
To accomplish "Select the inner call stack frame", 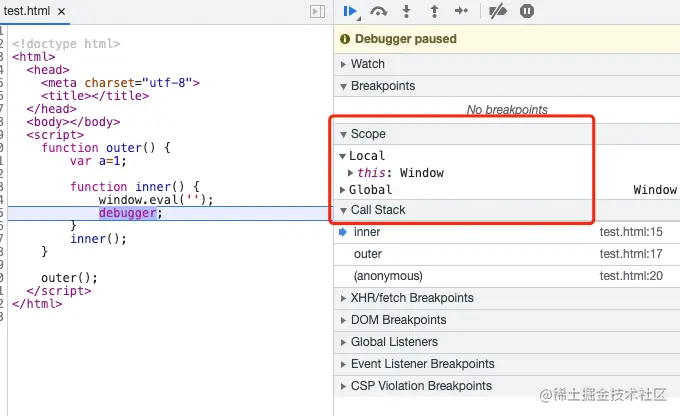I will tap(507, 232).
